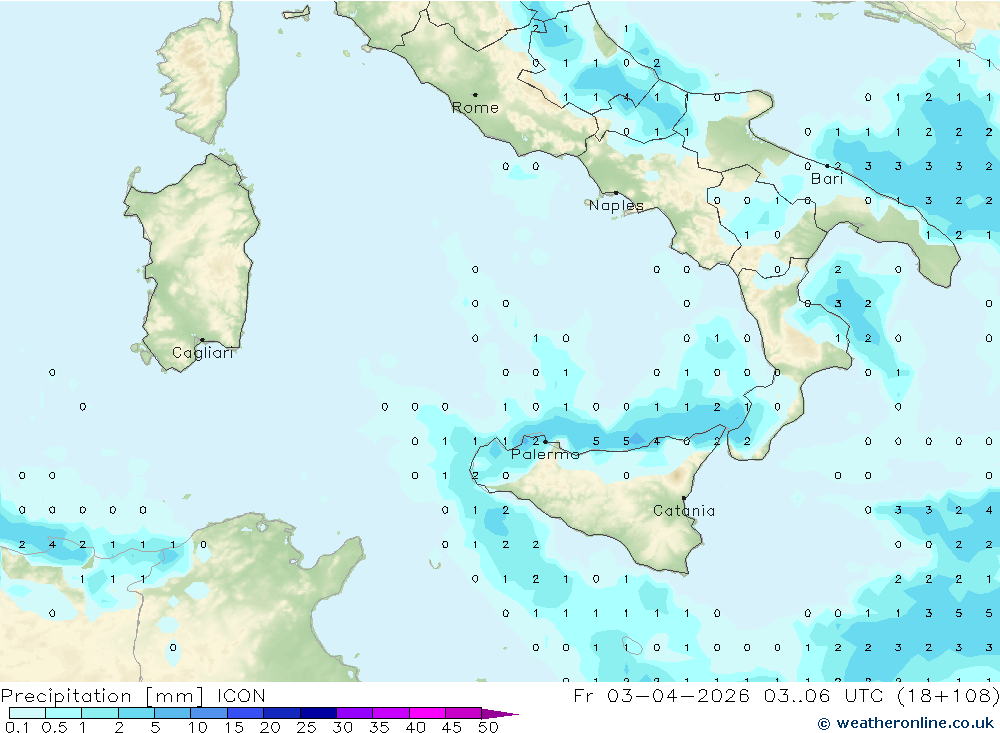Select the Naples city label
Image resolution: width=1000 pixels, height=733 pixels.
616,205
